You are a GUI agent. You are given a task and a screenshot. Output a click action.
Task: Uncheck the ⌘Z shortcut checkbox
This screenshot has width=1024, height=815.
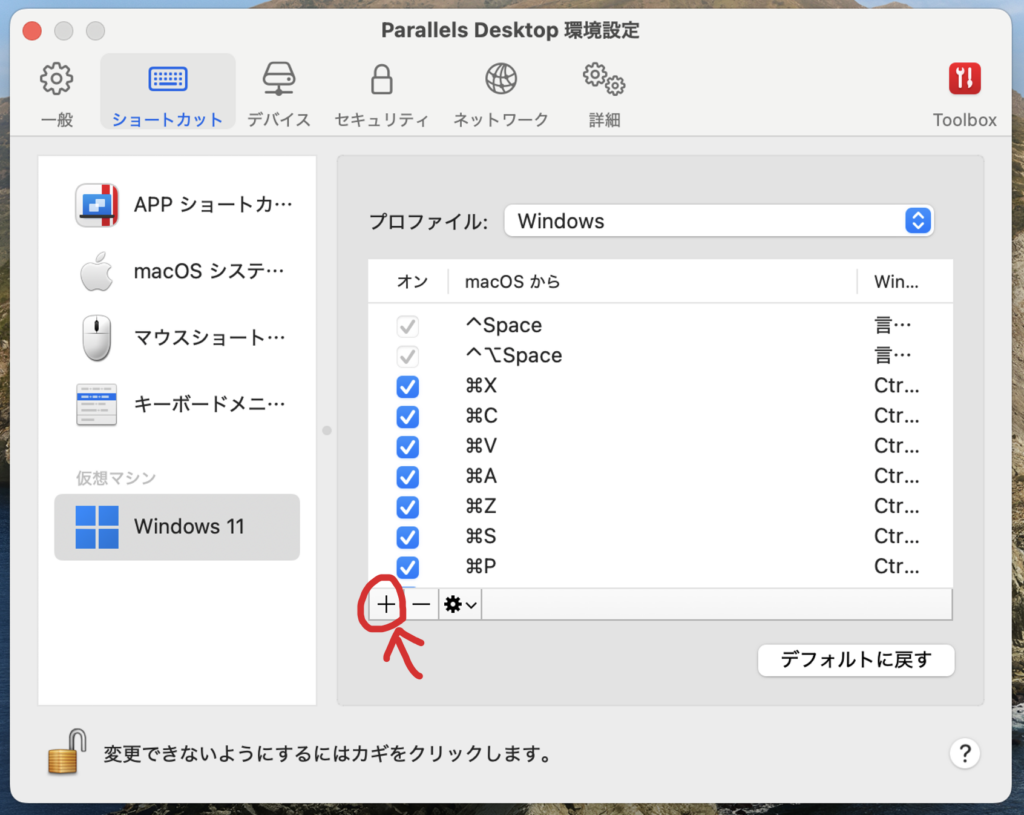point(408,507)
